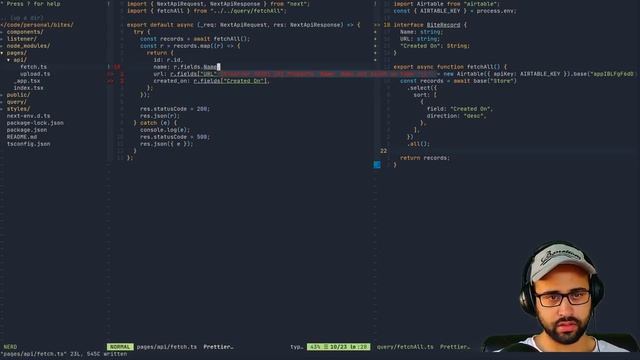Click the fetchAll import line
This screenshot has height=360, width=640.
207,11
